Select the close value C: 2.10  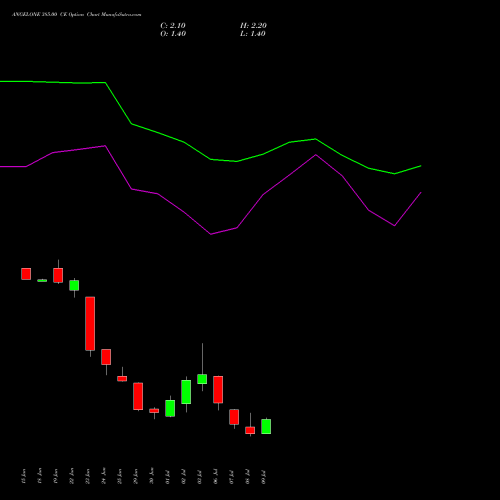[x=173, y=26]
